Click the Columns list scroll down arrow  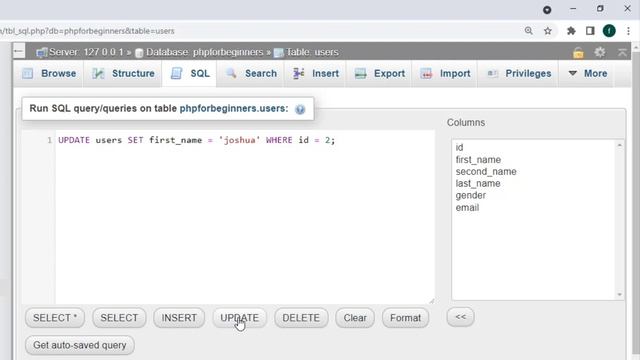(620, 294)
